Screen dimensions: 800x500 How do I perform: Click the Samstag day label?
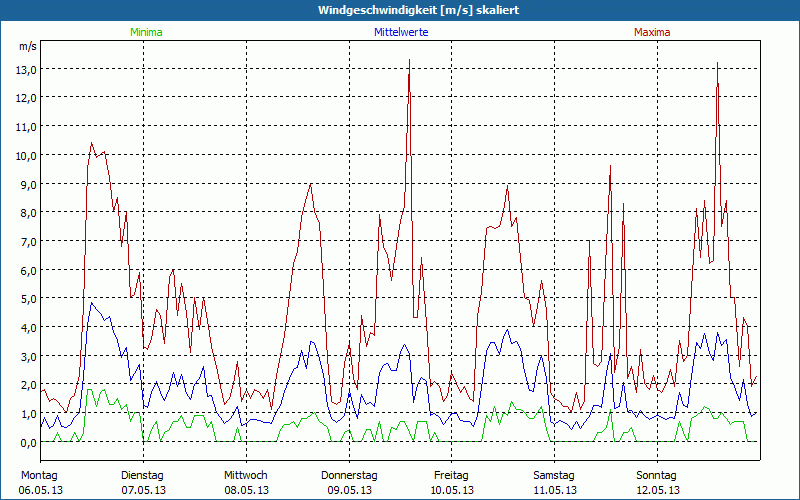coord(554,476)
